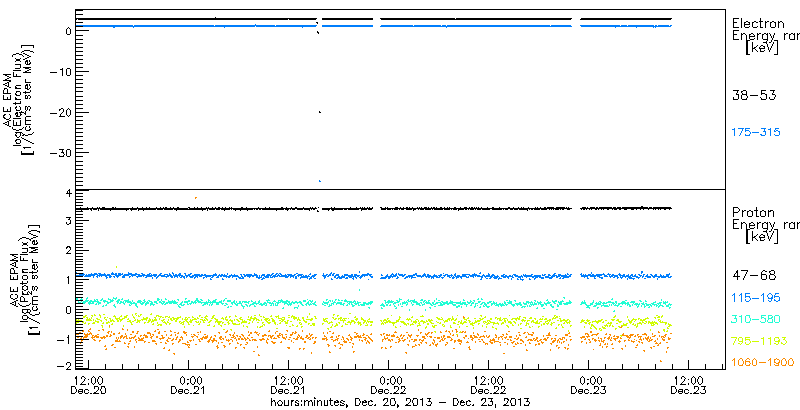Click the blue outlier point at the electron panel bottom

pyautogui.click(x=320, y=181)
